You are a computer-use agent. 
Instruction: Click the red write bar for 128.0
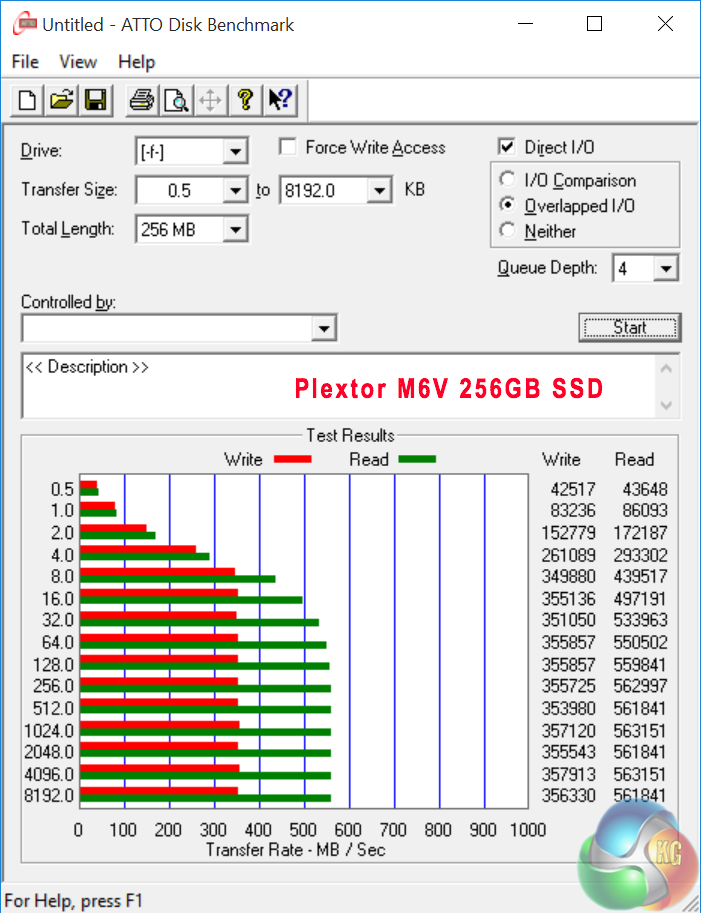click(159, 659)
